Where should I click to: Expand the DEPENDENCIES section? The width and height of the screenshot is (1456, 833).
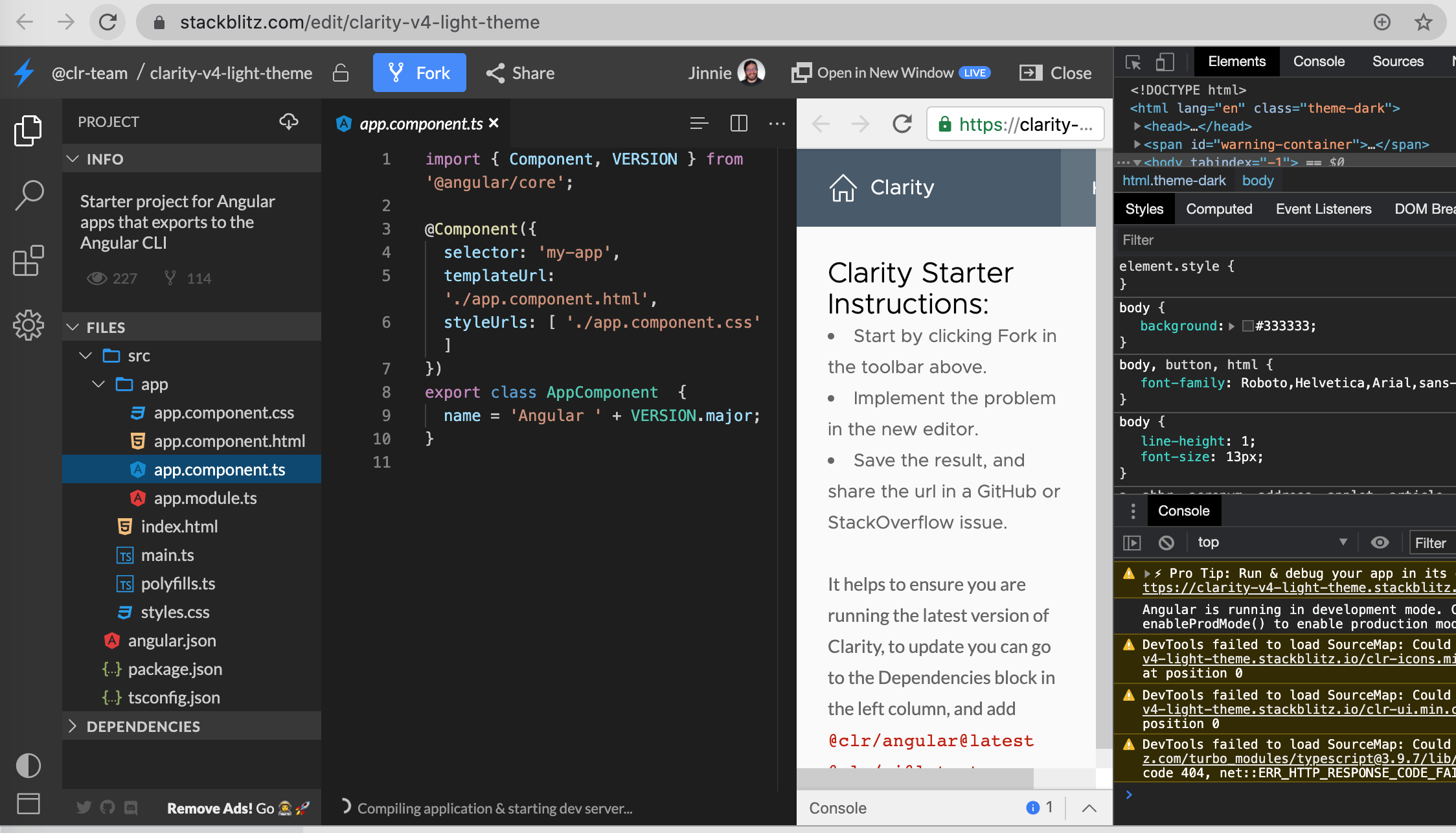click(73, 726)
